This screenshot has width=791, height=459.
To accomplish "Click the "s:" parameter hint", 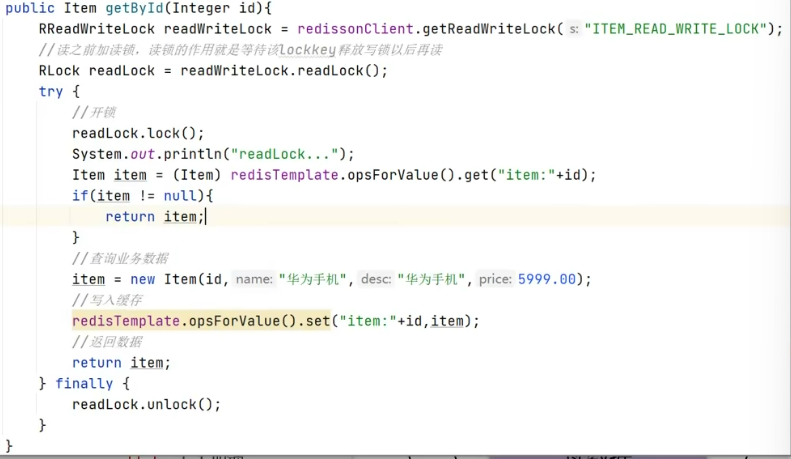I will 573,29.
